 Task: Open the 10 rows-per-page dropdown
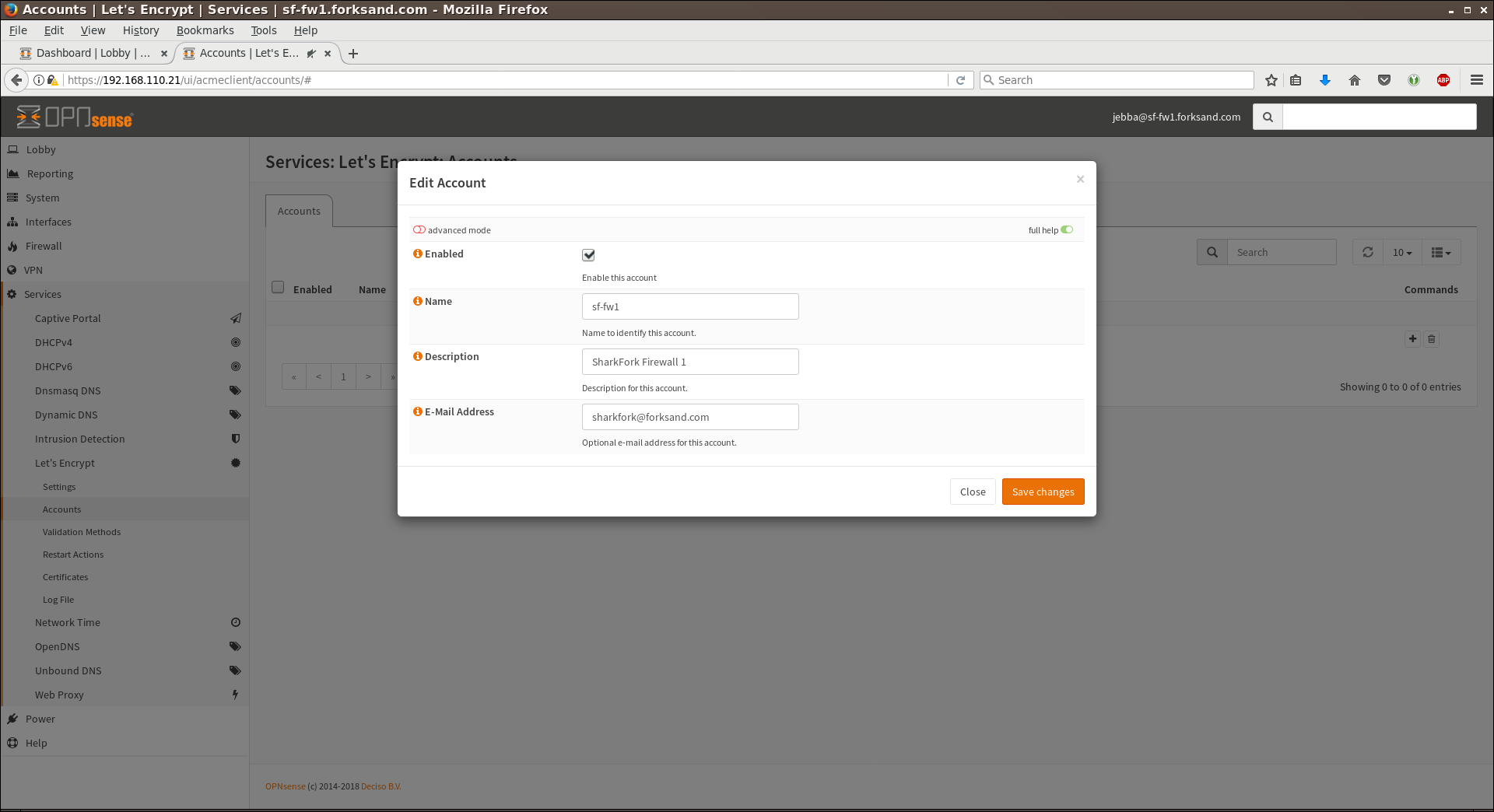tap(1402, 252)
